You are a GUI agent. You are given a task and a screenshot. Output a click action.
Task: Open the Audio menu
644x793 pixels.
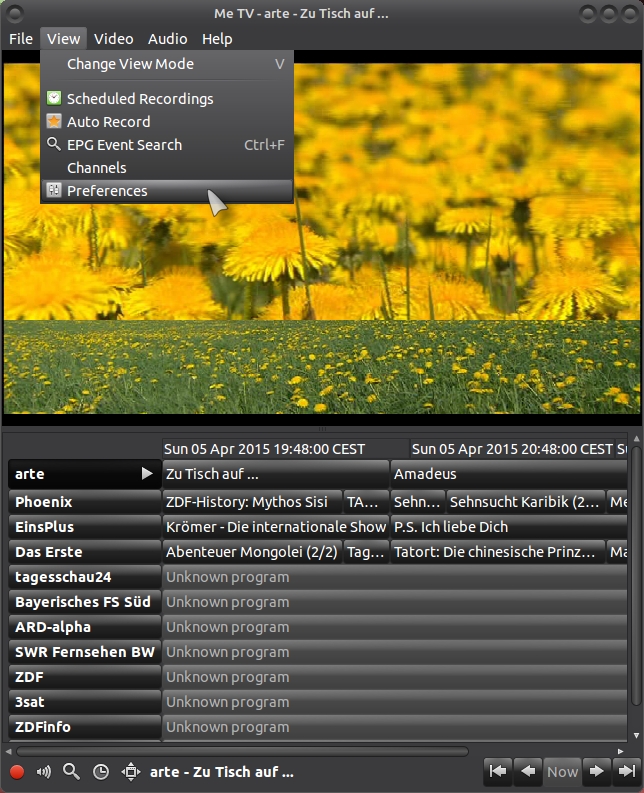point(167,39)
